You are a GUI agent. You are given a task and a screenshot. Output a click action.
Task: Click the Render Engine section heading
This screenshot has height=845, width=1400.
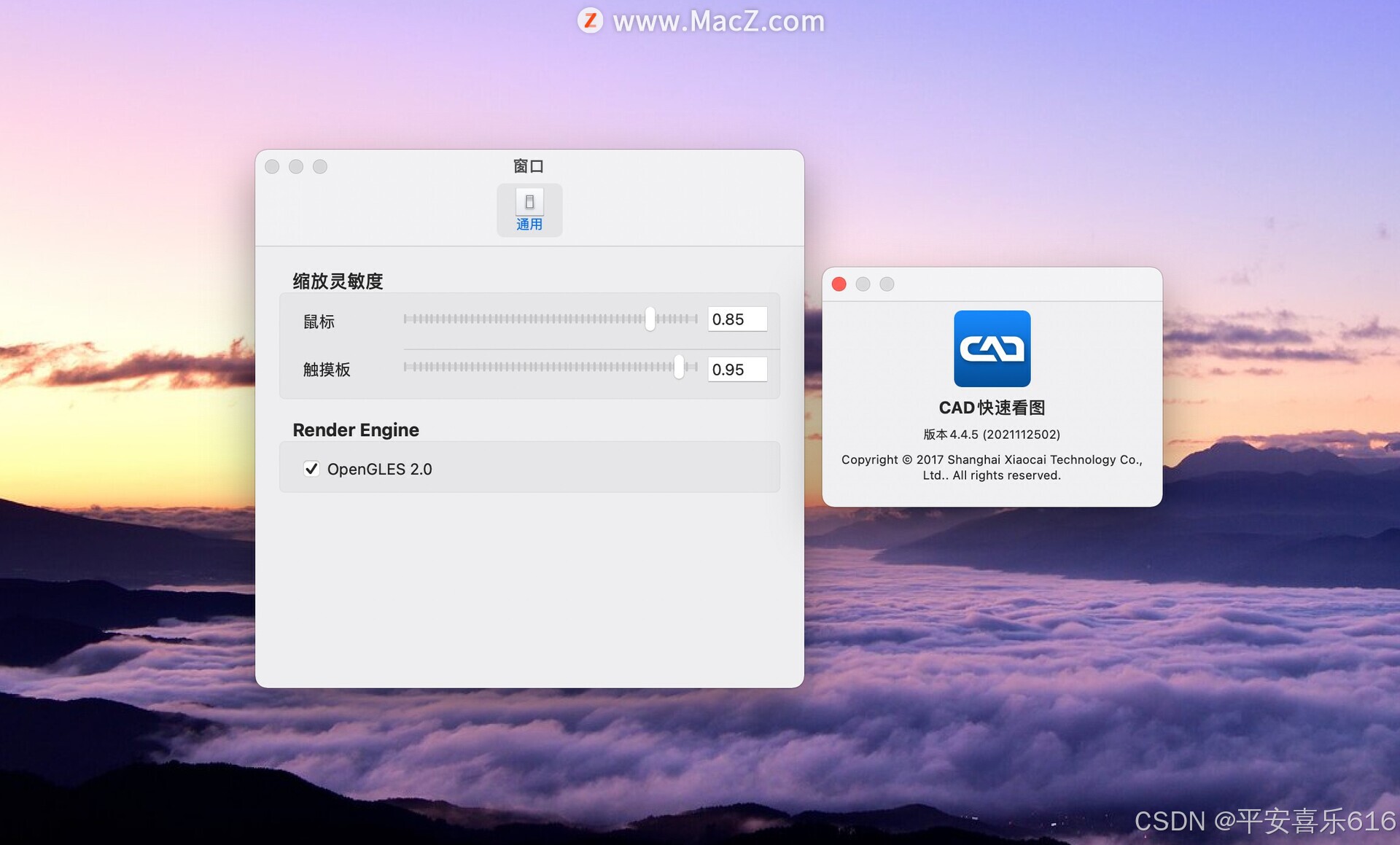[x=356, y=430]
